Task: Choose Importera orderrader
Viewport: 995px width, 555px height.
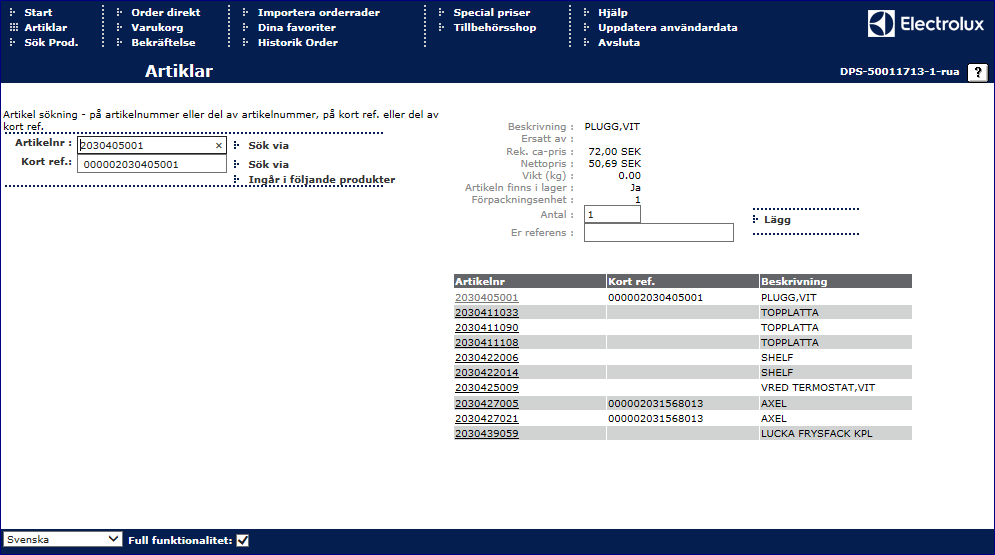Action: point(319,12)
